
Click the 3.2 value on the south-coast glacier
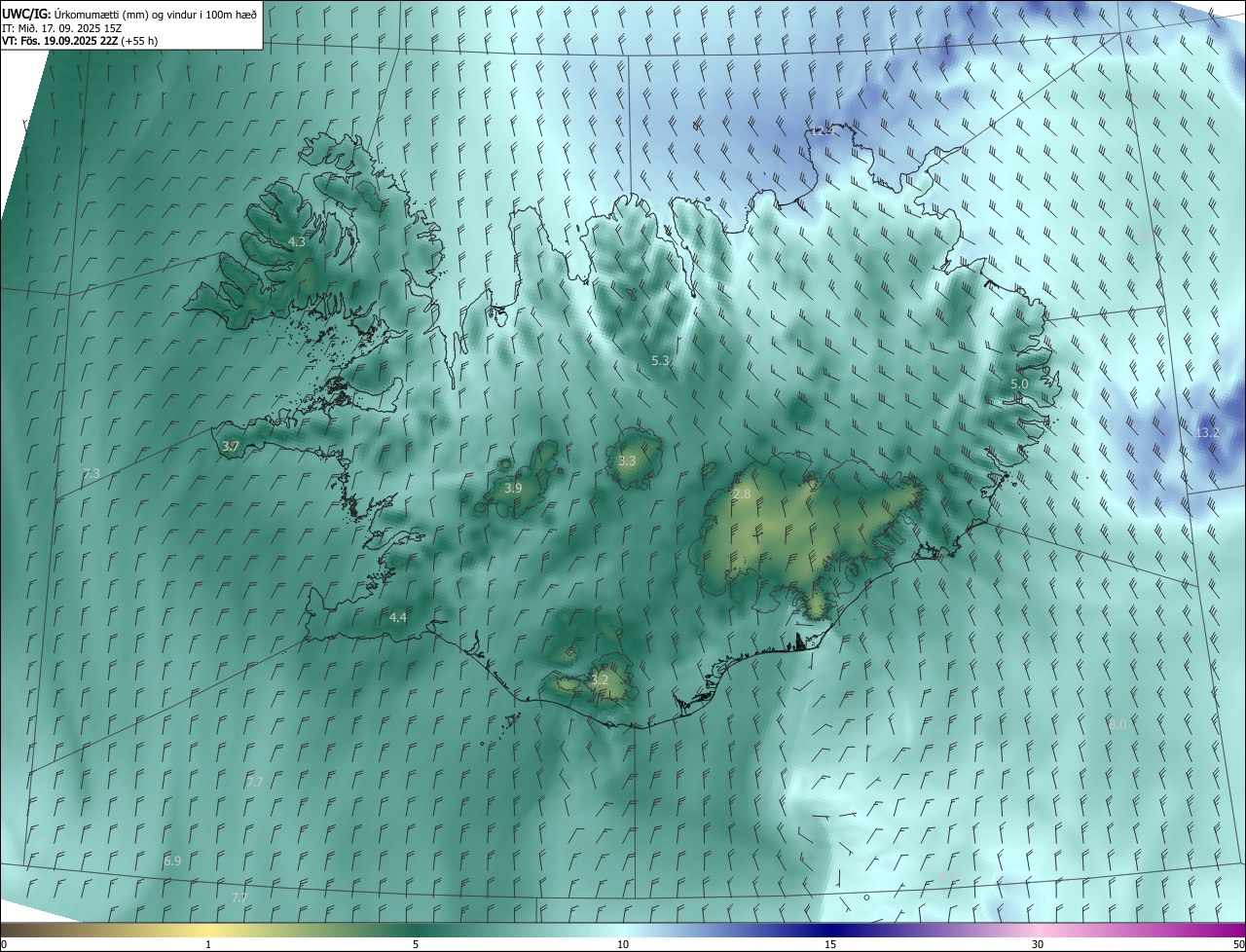pyautogui.click(x=600, y=680)
